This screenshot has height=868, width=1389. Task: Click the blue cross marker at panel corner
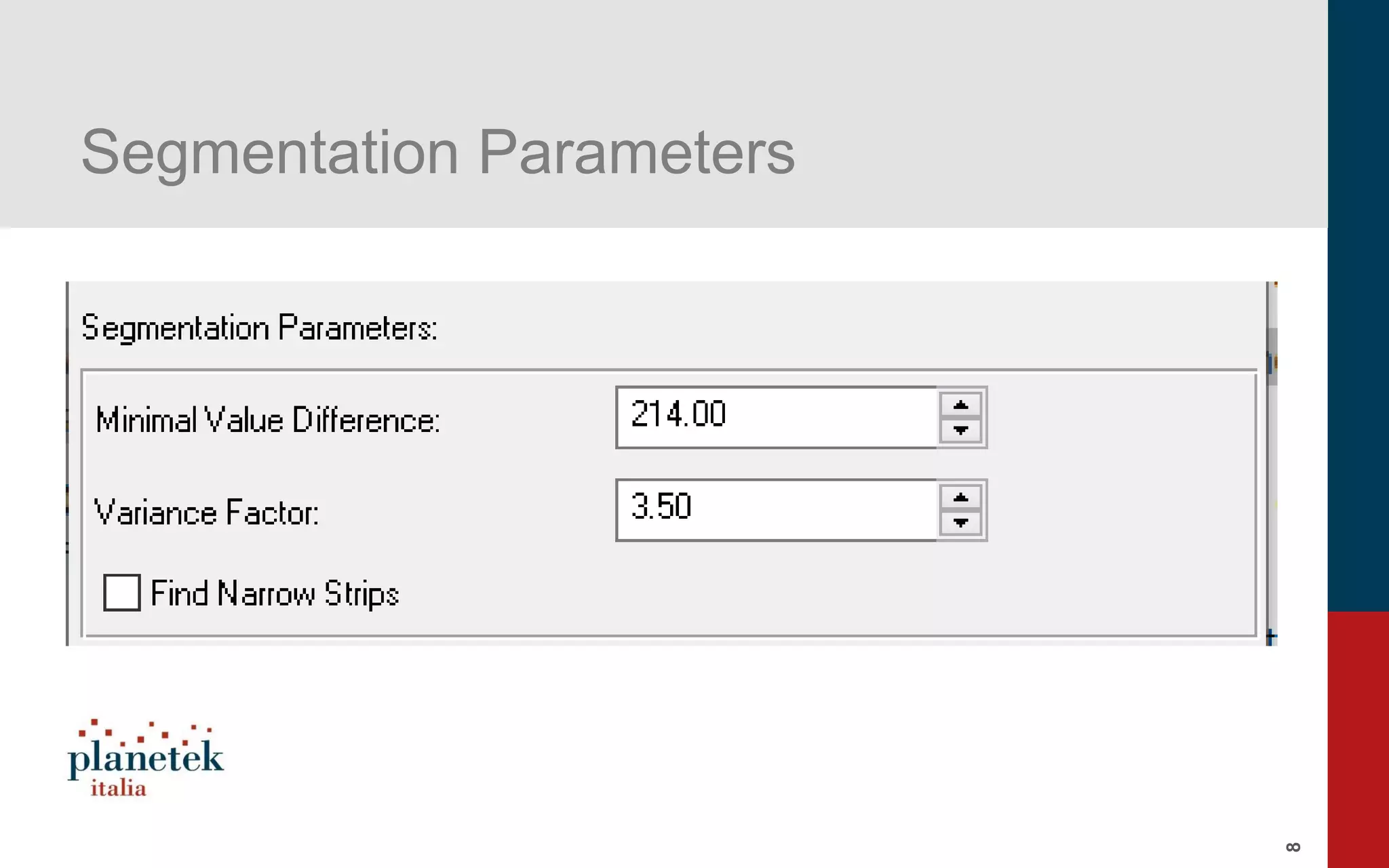click(x=1271, y=637)
